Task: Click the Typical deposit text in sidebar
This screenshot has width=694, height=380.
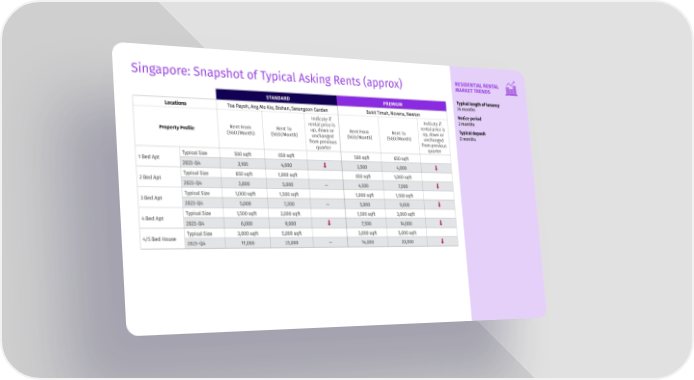Action: click(x=472, y=133)
